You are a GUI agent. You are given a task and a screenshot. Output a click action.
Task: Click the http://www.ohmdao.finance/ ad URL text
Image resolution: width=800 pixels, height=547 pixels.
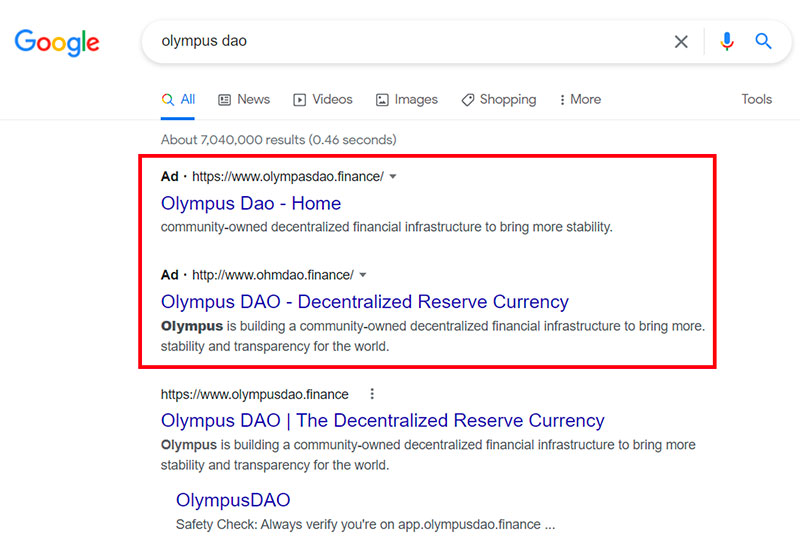click(x=272, y=275)
